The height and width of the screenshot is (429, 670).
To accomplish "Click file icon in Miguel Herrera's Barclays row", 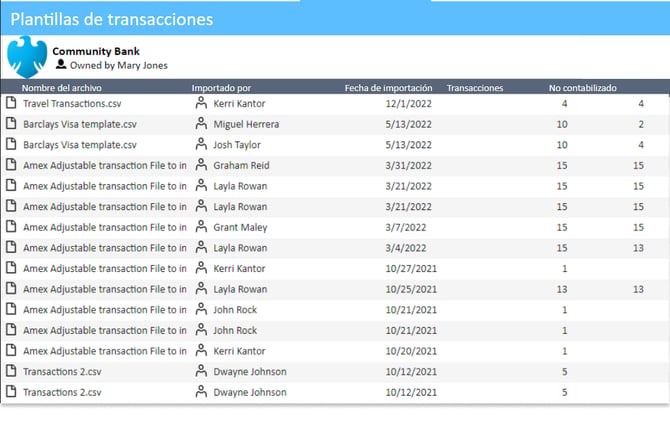I will 12,123.
